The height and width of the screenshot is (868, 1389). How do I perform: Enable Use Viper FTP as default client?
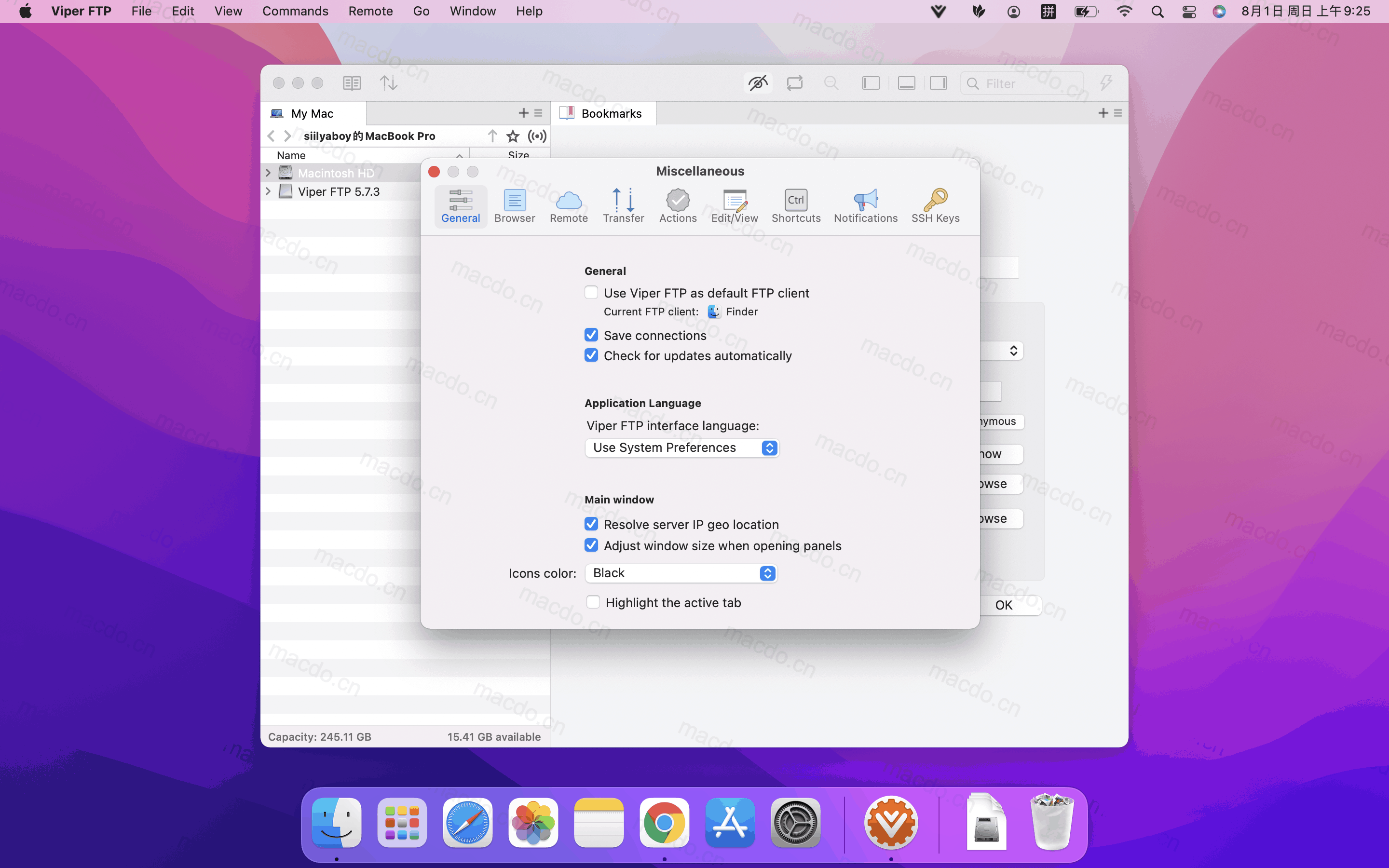(591, 293)
